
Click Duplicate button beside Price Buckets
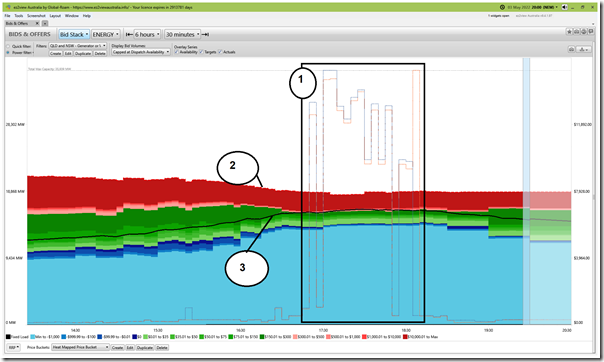(145, 347)
